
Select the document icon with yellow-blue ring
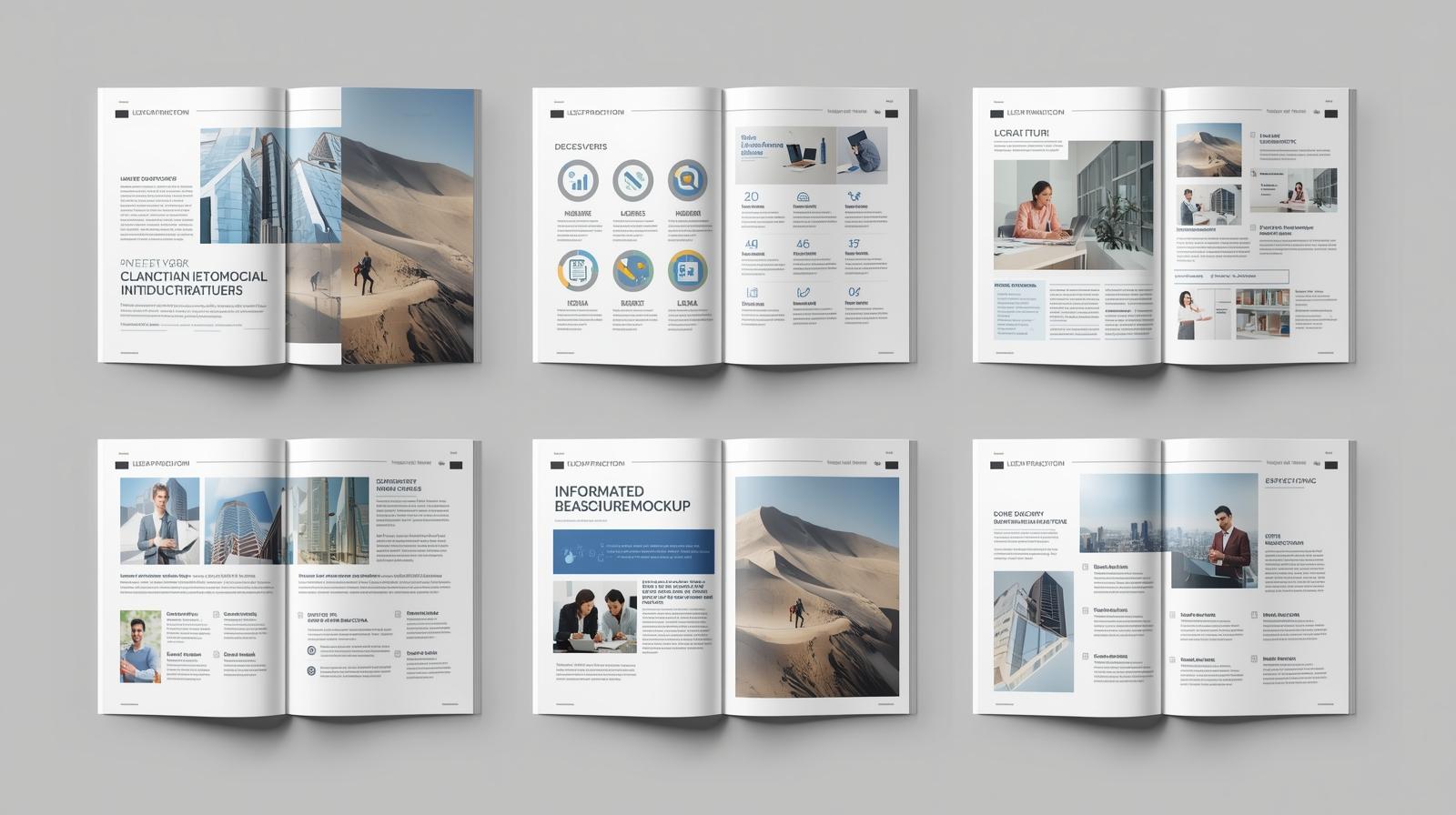[x=578, y=270]
